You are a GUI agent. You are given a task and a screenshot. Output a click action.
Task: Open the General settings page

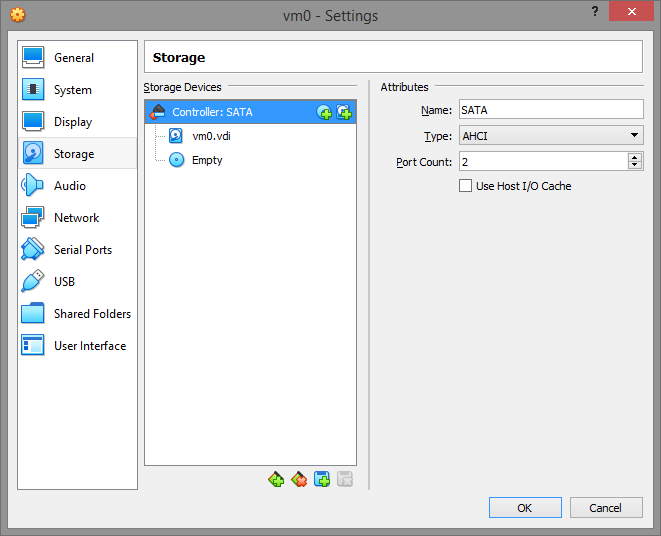pos(74,58)
